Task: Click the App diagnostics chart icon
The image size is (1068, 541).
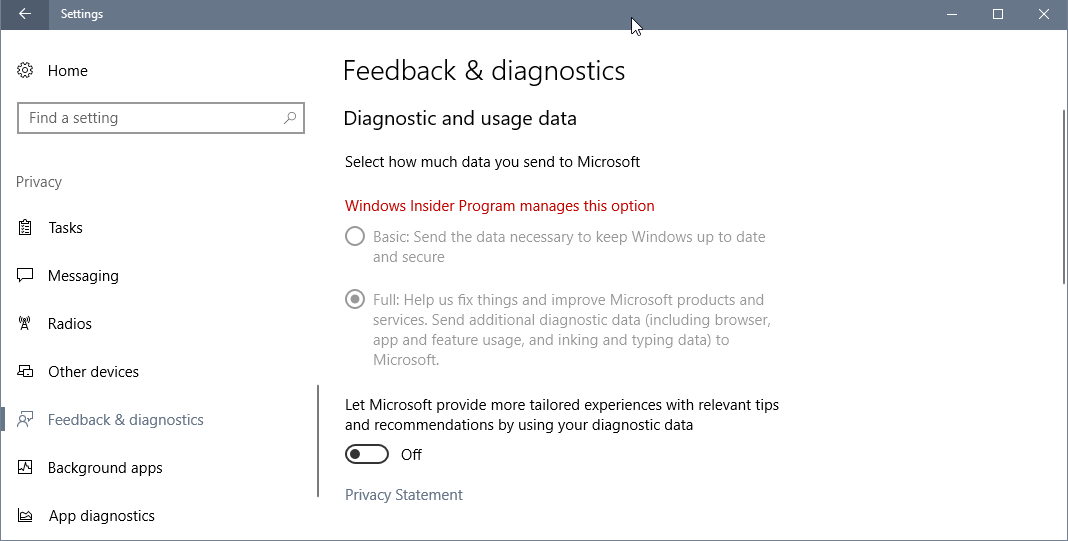Action: 25,516
